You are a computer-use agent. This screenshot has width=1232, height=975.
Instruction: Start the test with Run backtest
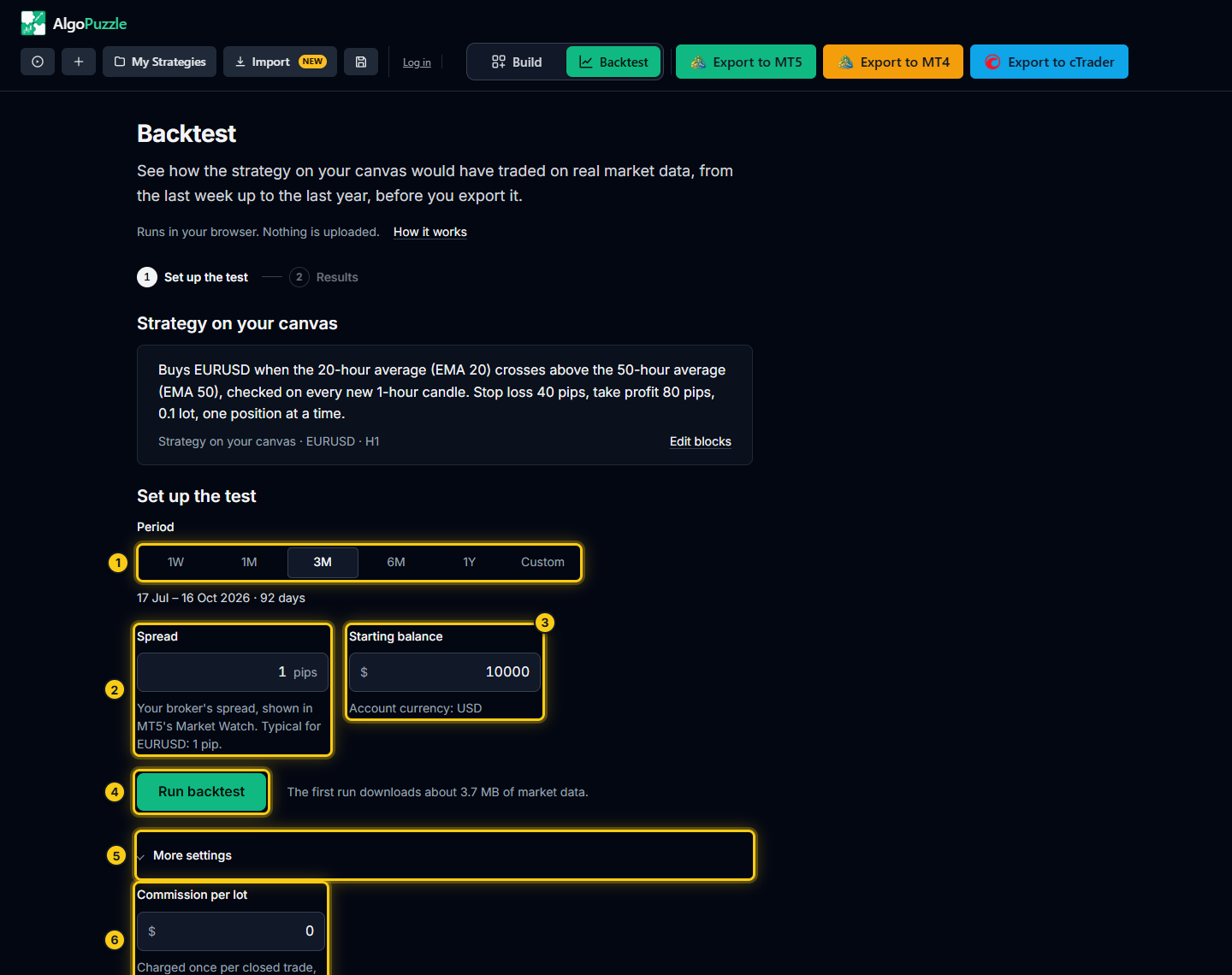pyautogui.click(x=201, y=792)
